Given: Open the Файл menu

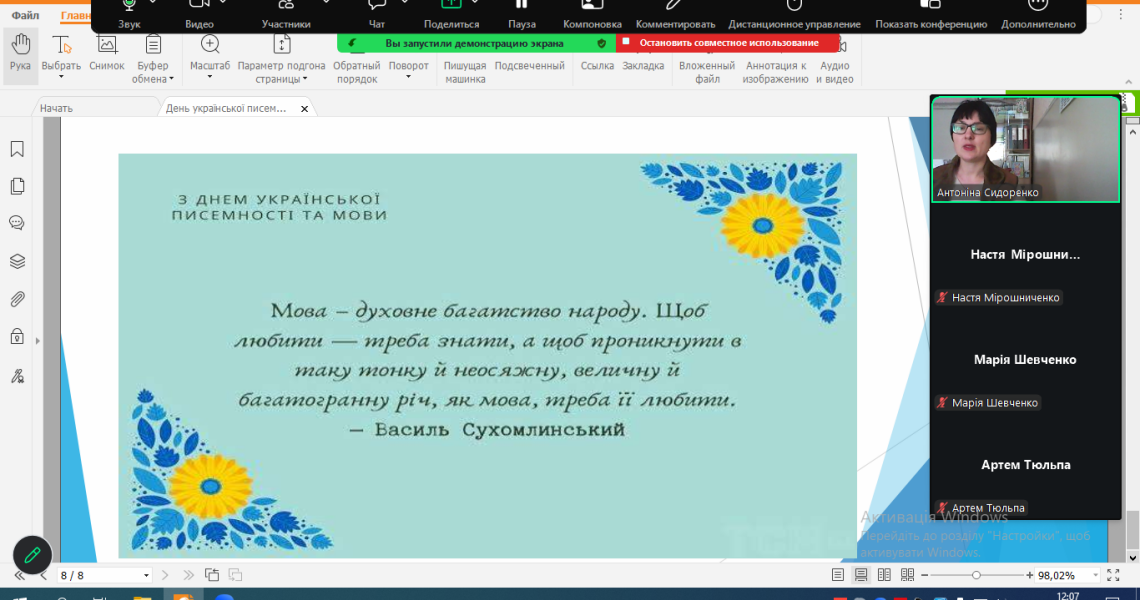Looking at the screenshot, I should (25, 15).
